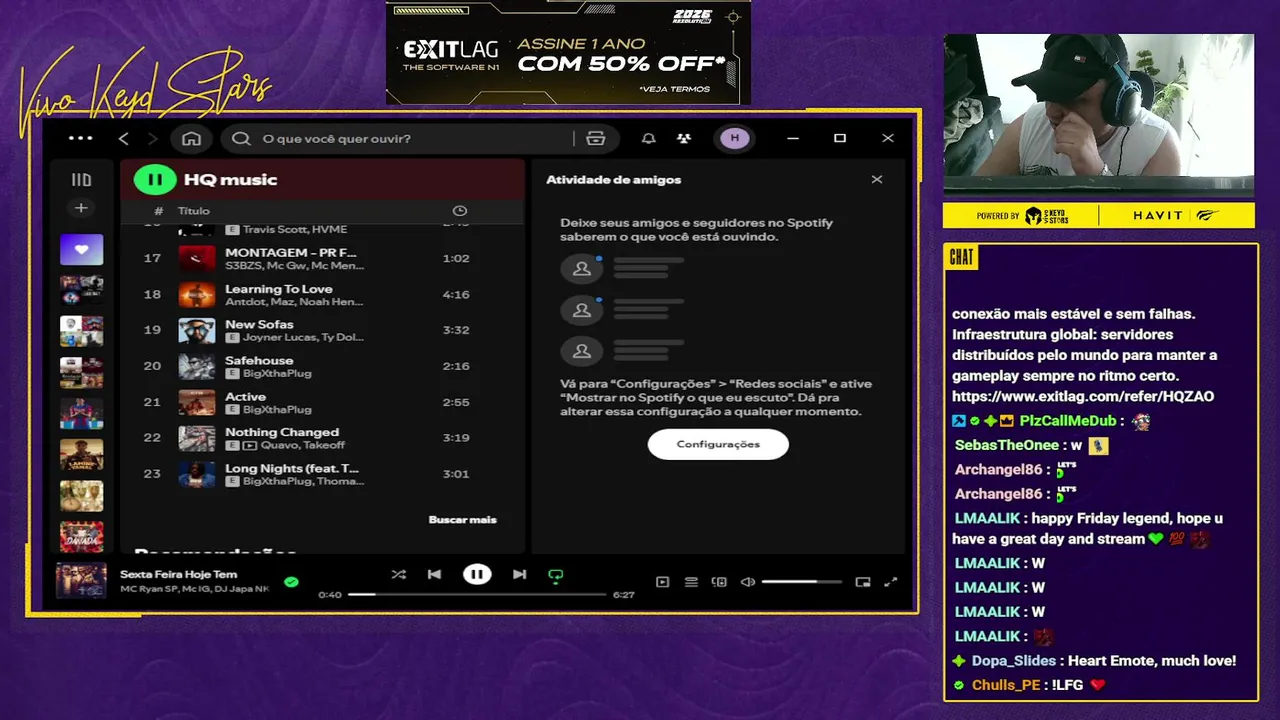Click the song progress bar

pyautogui.click(x=477, y=594)
